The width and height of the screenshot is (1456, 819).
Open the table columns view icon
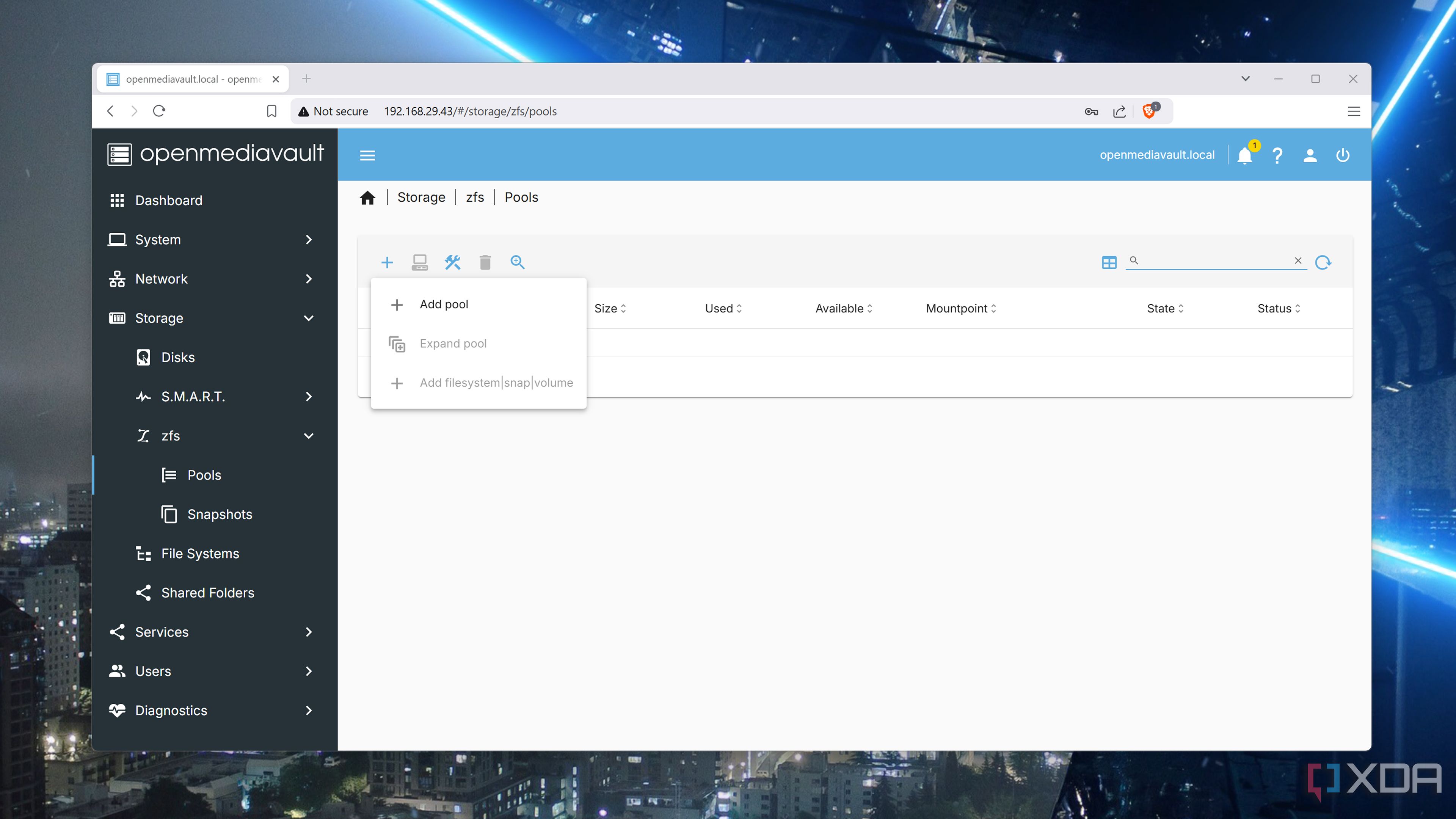tap(1109, 262)
